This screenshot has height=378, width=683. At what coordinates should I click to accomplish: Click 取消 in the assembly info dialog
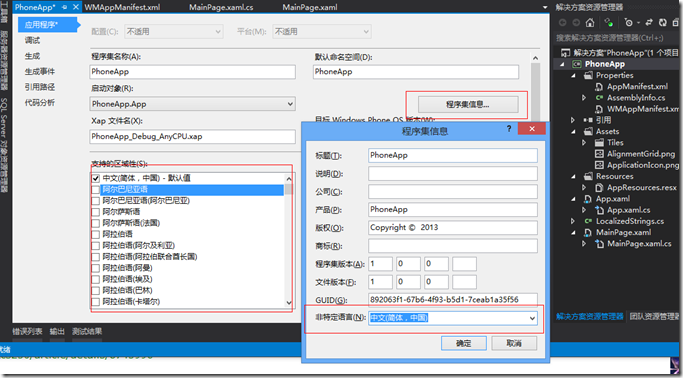pyautogui.click(x=514, y=343)
